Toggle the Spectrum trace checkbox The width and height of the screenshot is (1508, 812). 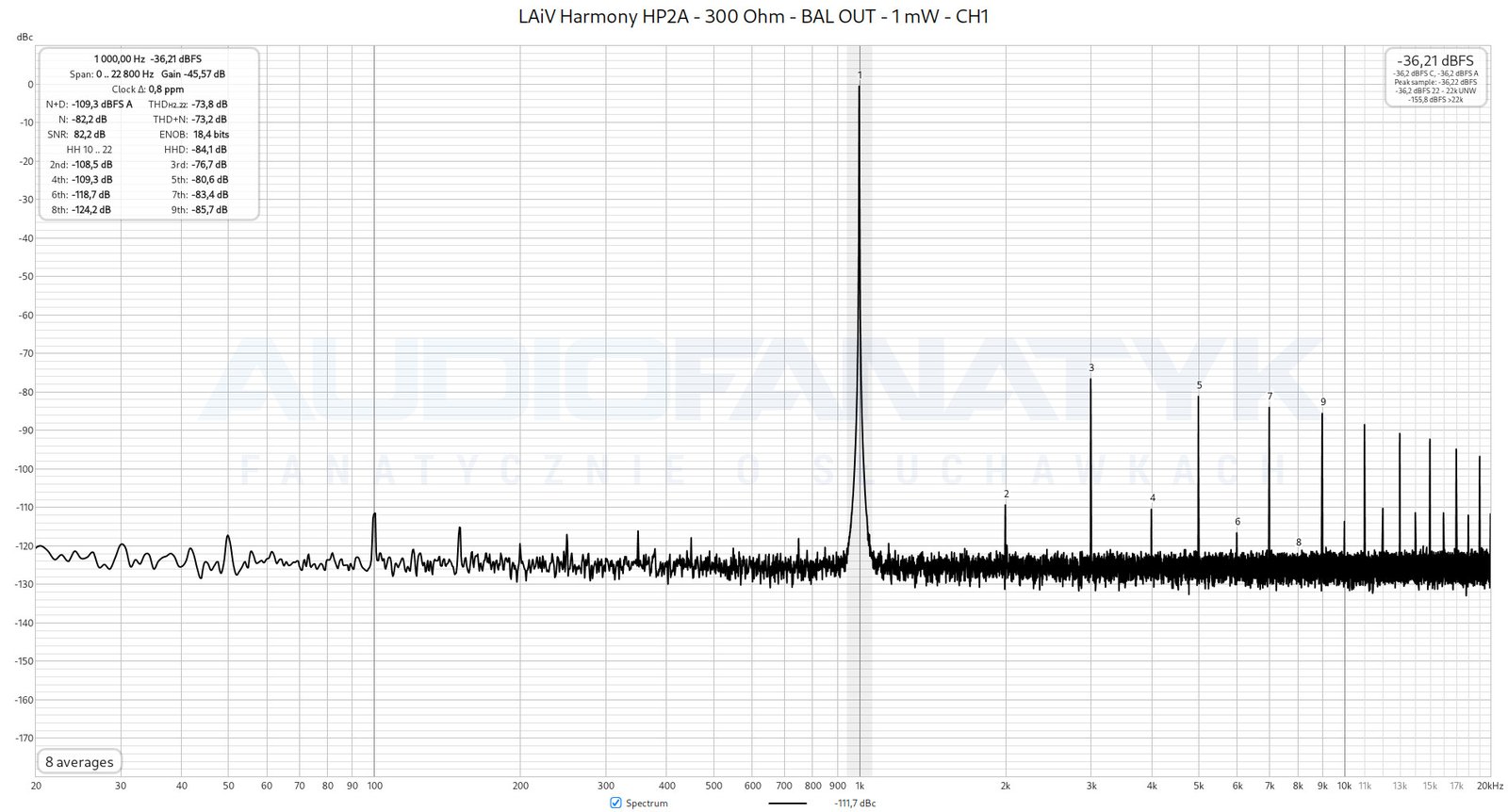point(615,803)
